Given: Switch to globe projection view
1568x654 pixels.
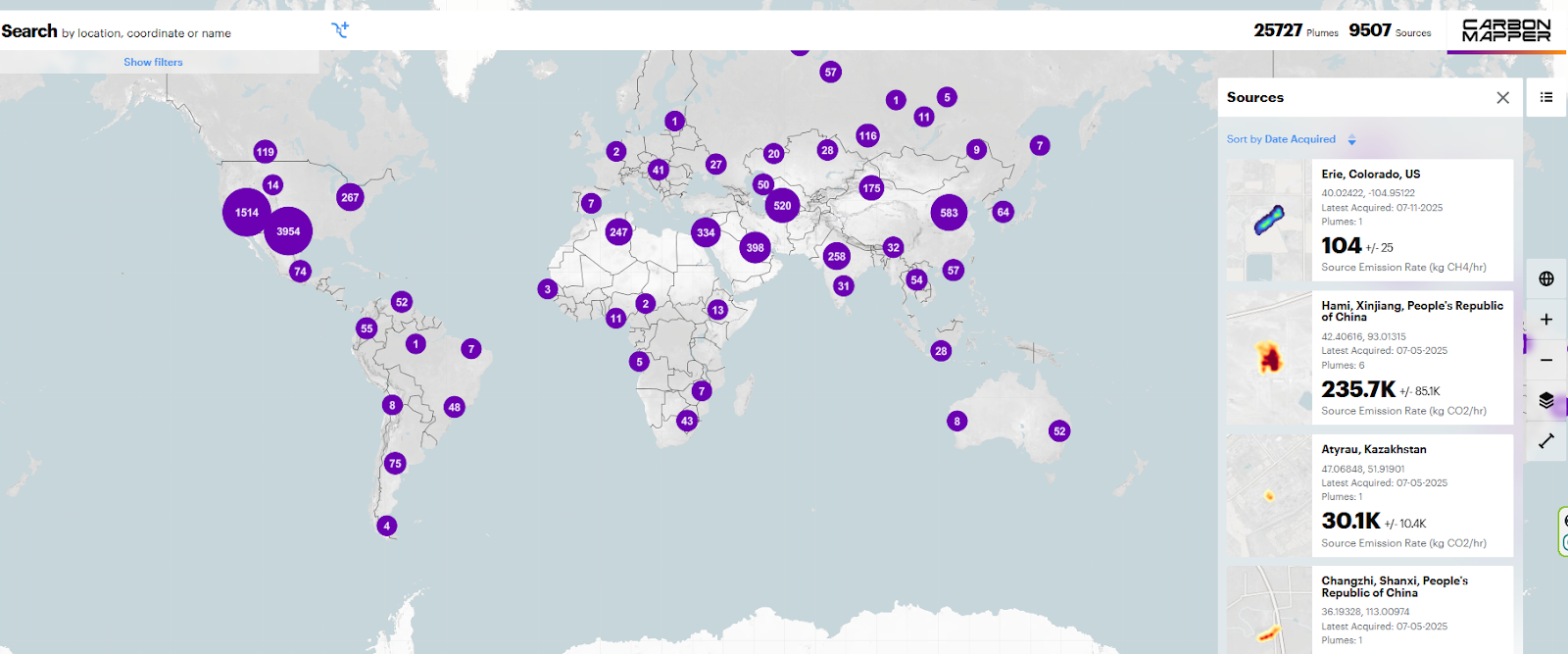Looking at the screenshot, I should pos(1546,278).
